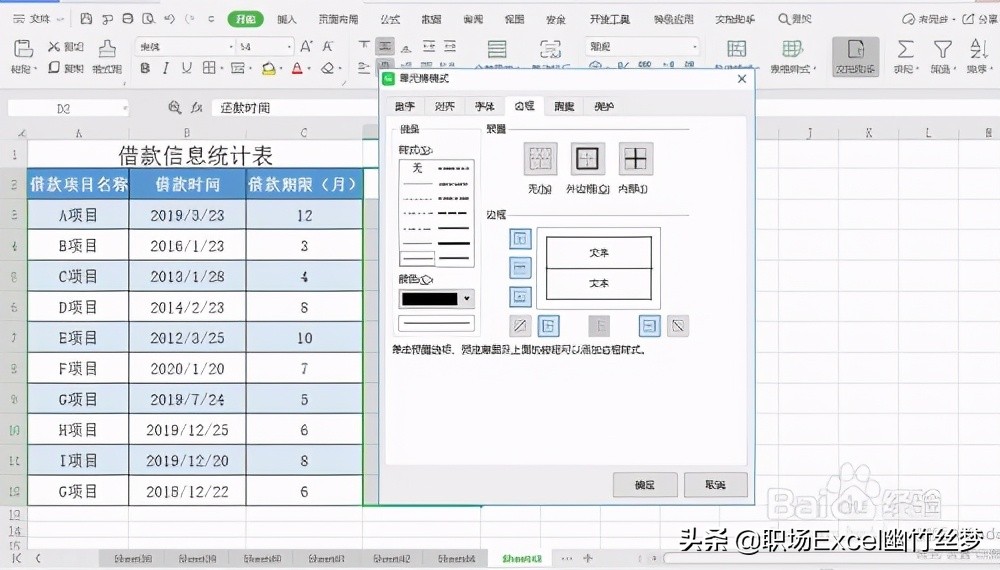This screenshot has width=1000, height=570.
Task: Open the 开发工具 Developer tab
Action: [x=609, y=19]
